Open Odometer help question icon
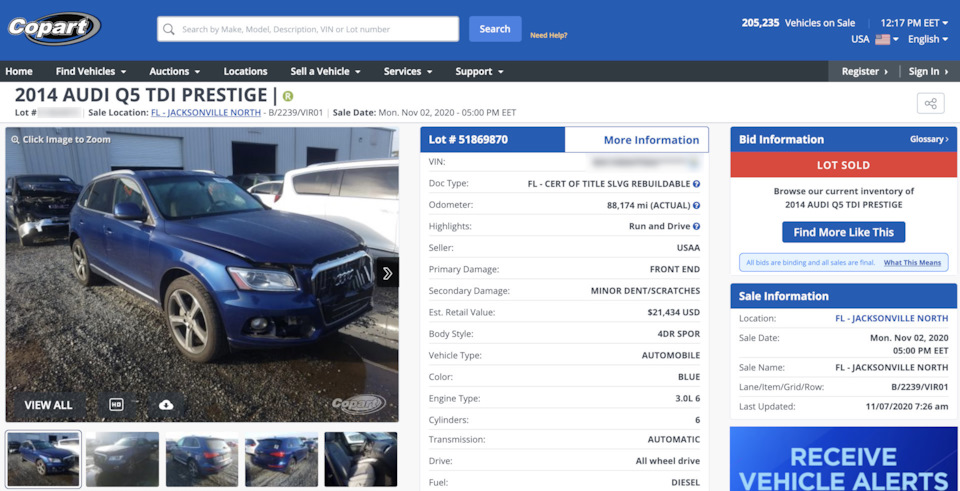Image resolution: width=960 pixels, height=491 pixels. pos(696,205)
